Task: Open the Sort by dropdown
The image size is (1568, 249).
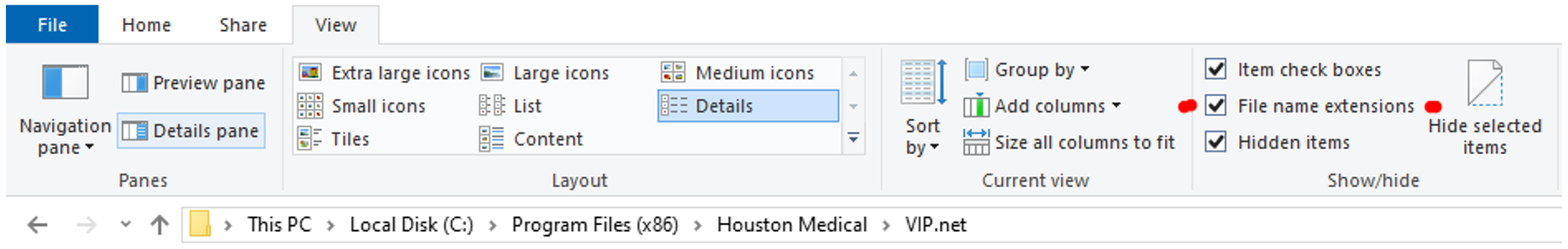Action: pos(922,136)
